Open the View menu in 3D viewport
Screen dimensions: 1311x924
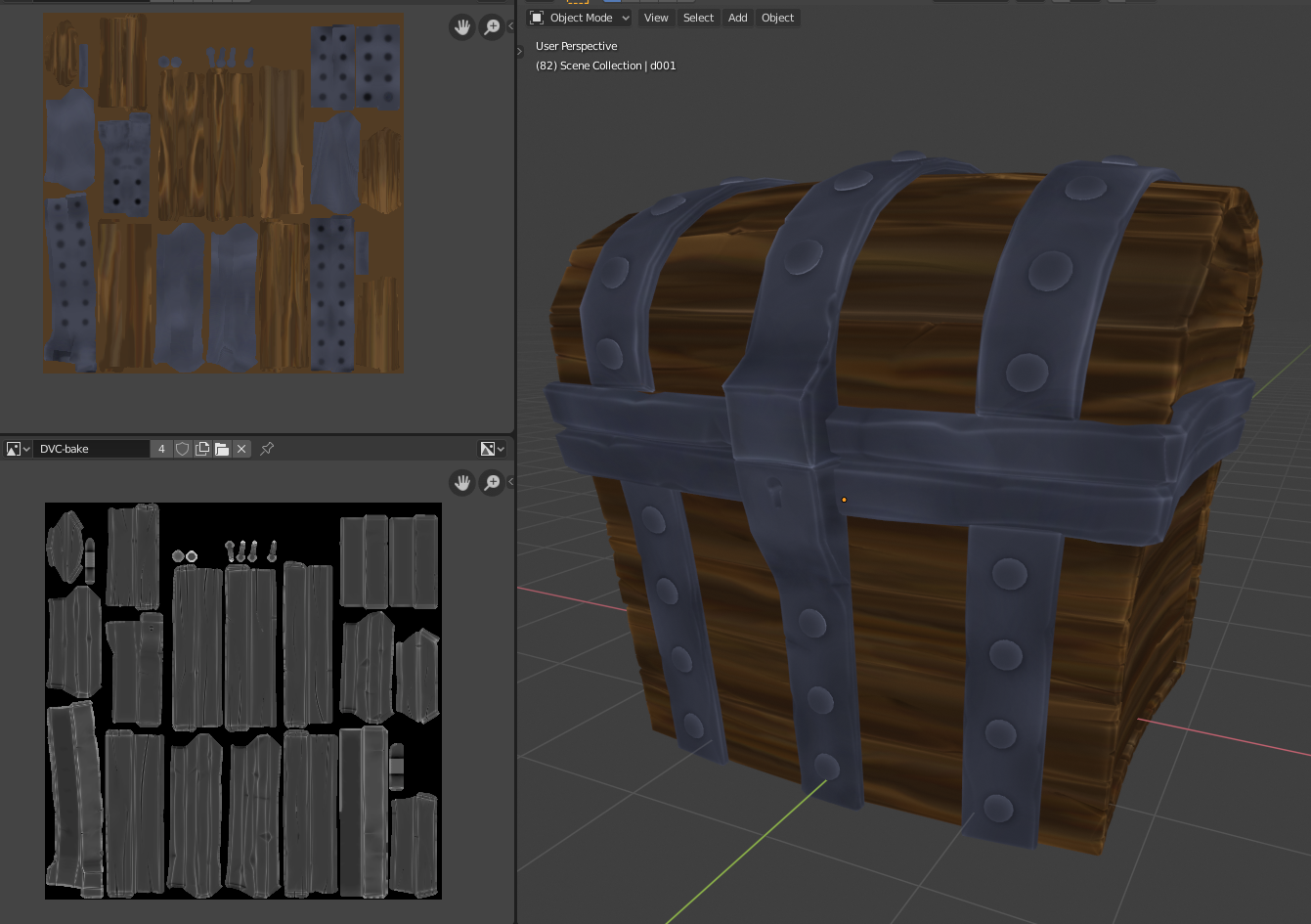[656, 18]
